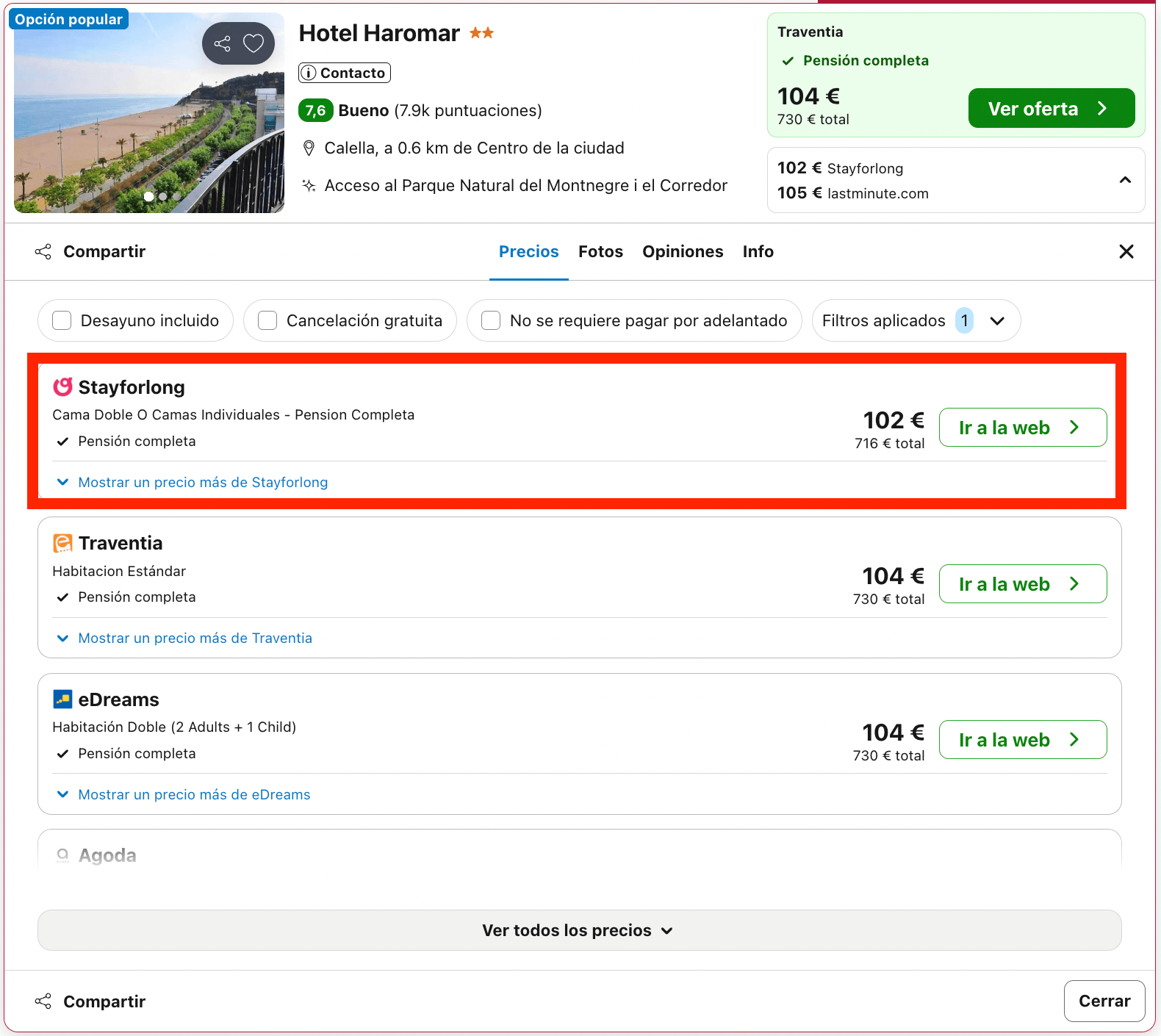The width and height of the screenshot is (1161, 1036).
Task: Collapse the Stayforlong and lastminute.com price list chevron
Action: tap(1125, 180)
